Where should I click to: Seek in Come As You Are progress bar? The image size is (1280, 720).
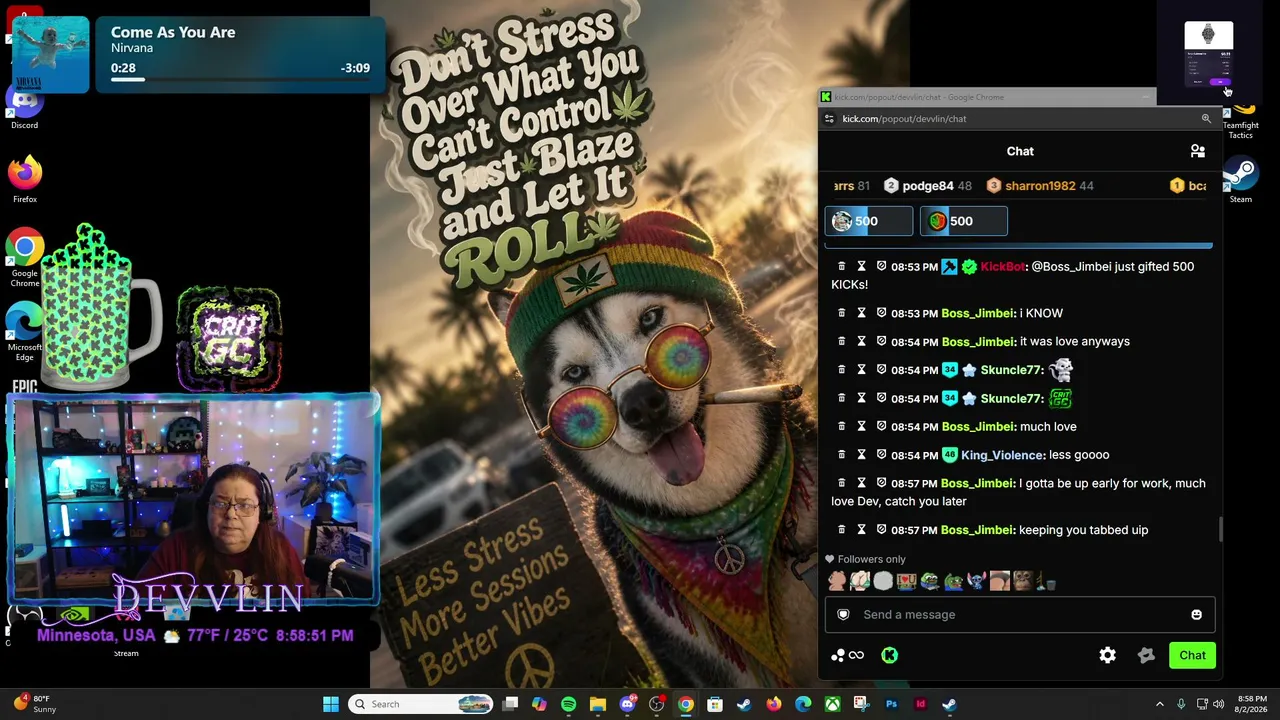click(x=240, y=79)
